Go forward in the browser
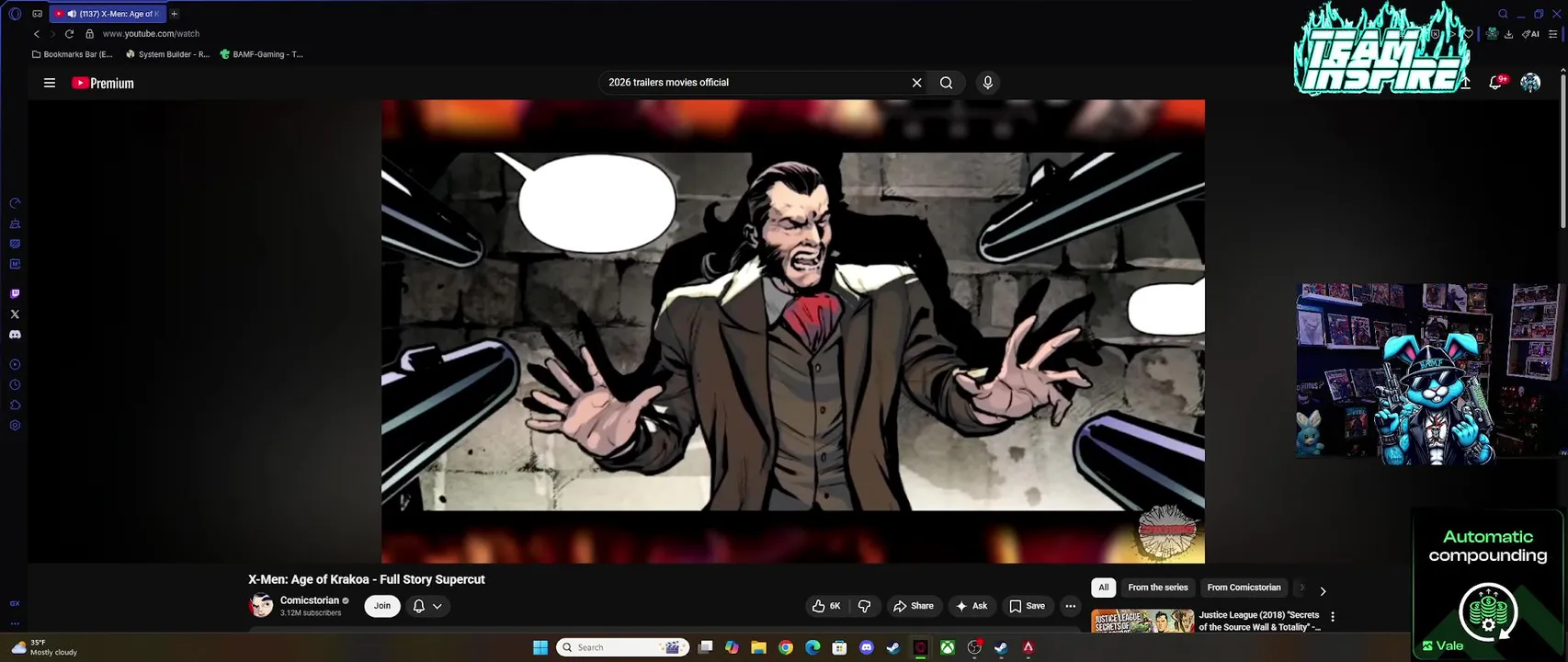 pyautogui.click(x=52, y=34)
